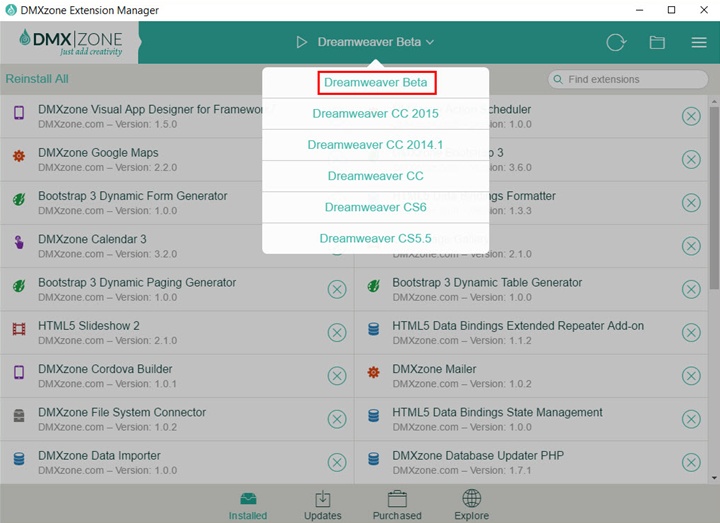Switch to Installed tab
Viewport: 720px width, 523px height.
pyautogui.click(x=248, y=506)
